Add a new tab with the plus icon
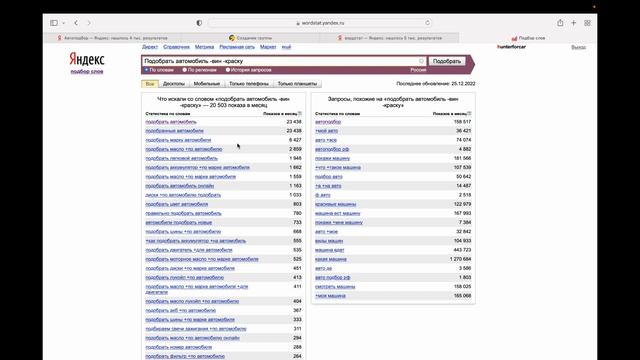 [573, 23]
